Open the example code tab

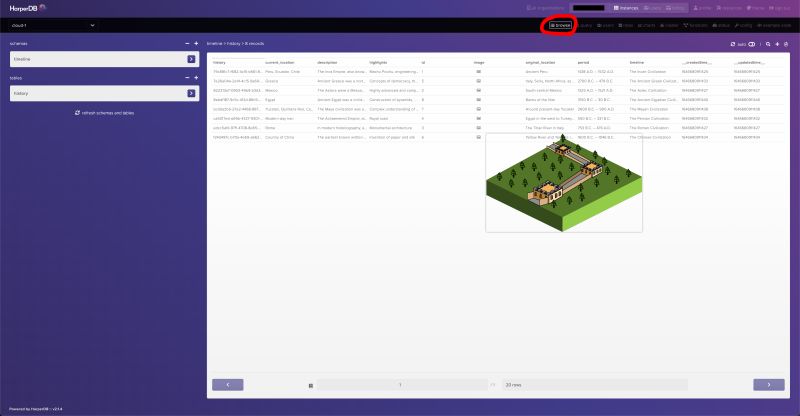click(x=774, y=25)
